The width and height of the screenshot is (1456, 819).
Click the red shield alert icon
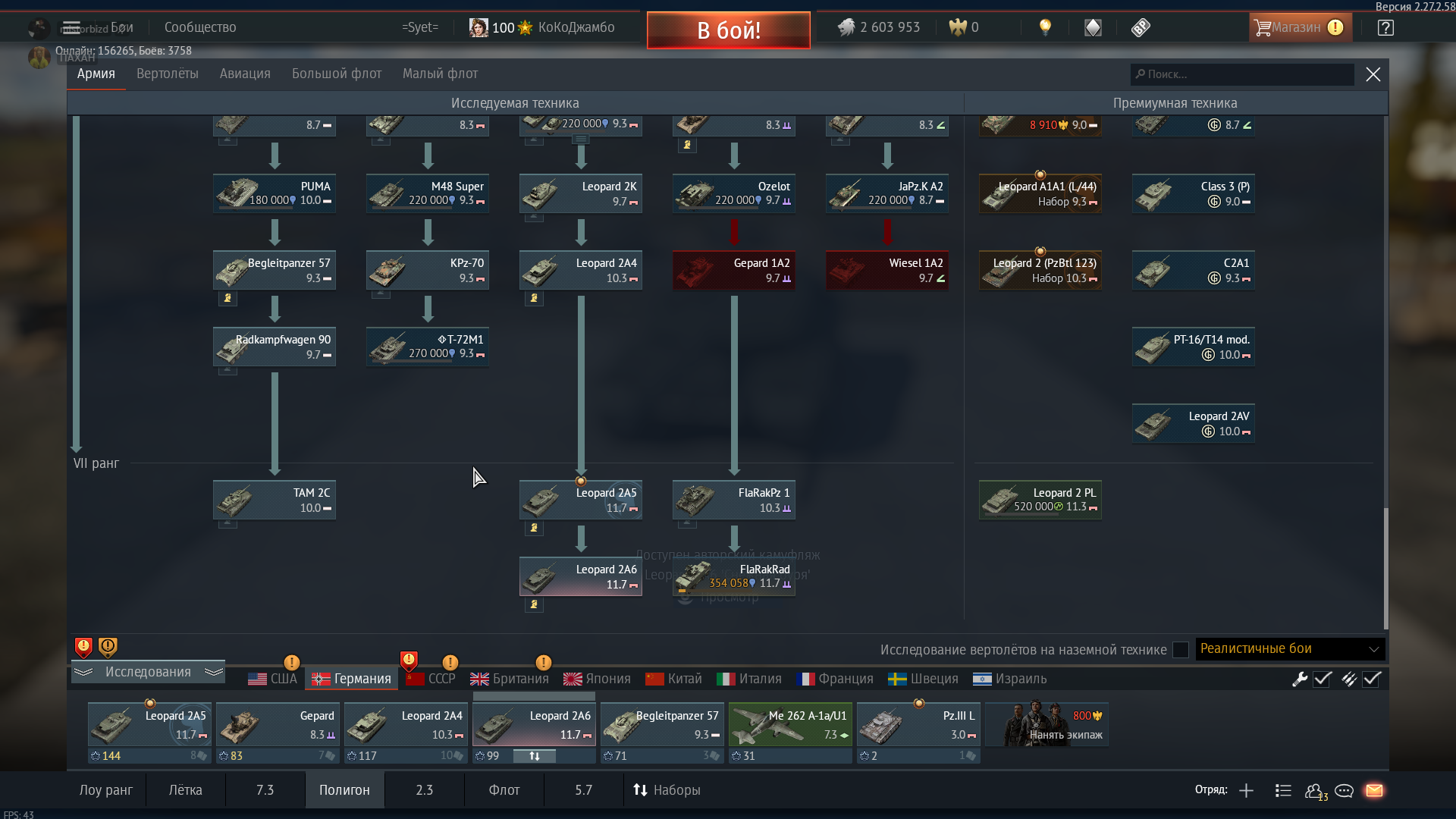click(x=83, y=647)
